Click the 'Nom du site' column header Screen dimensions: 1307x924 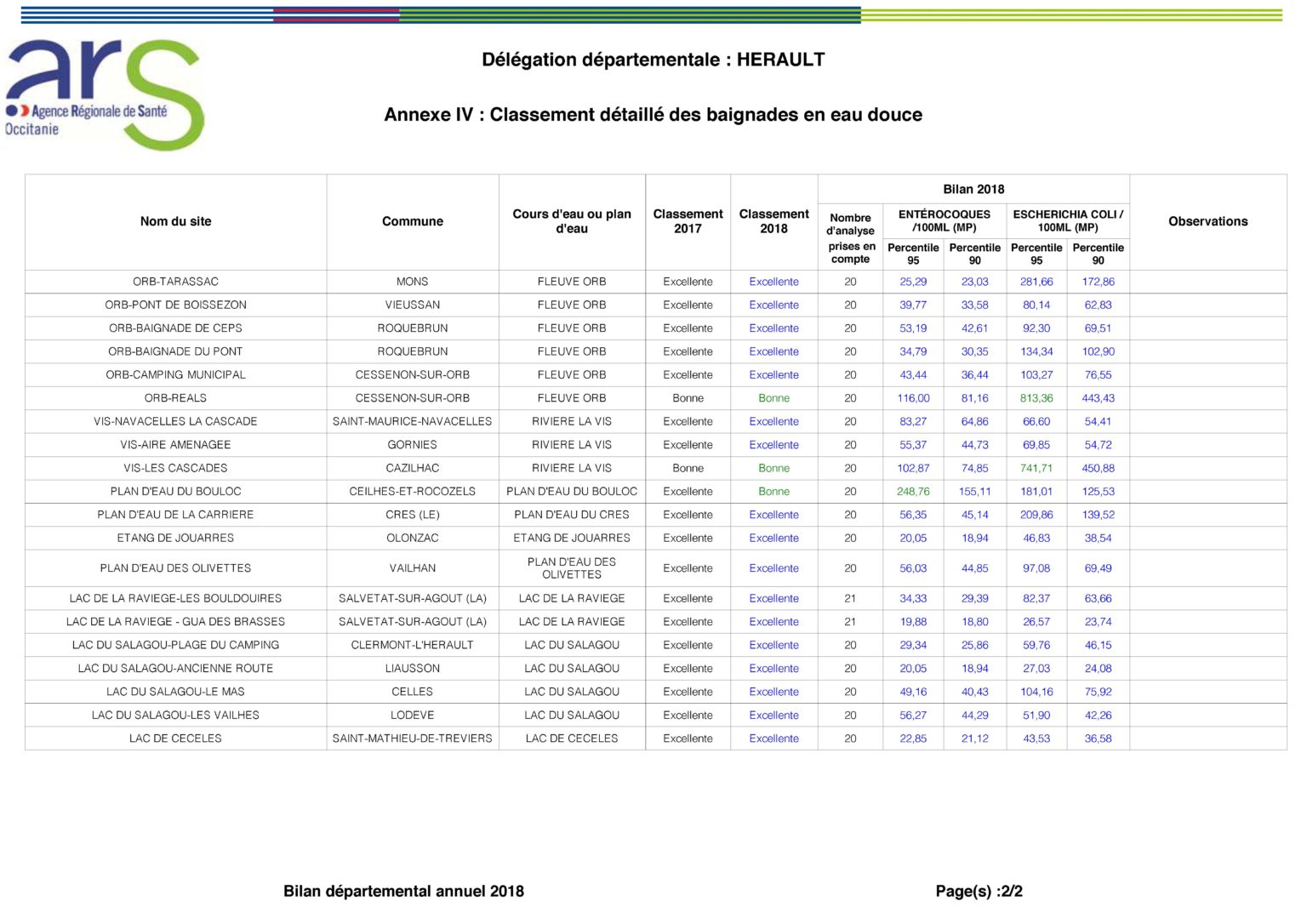click(x=176, y=221)
